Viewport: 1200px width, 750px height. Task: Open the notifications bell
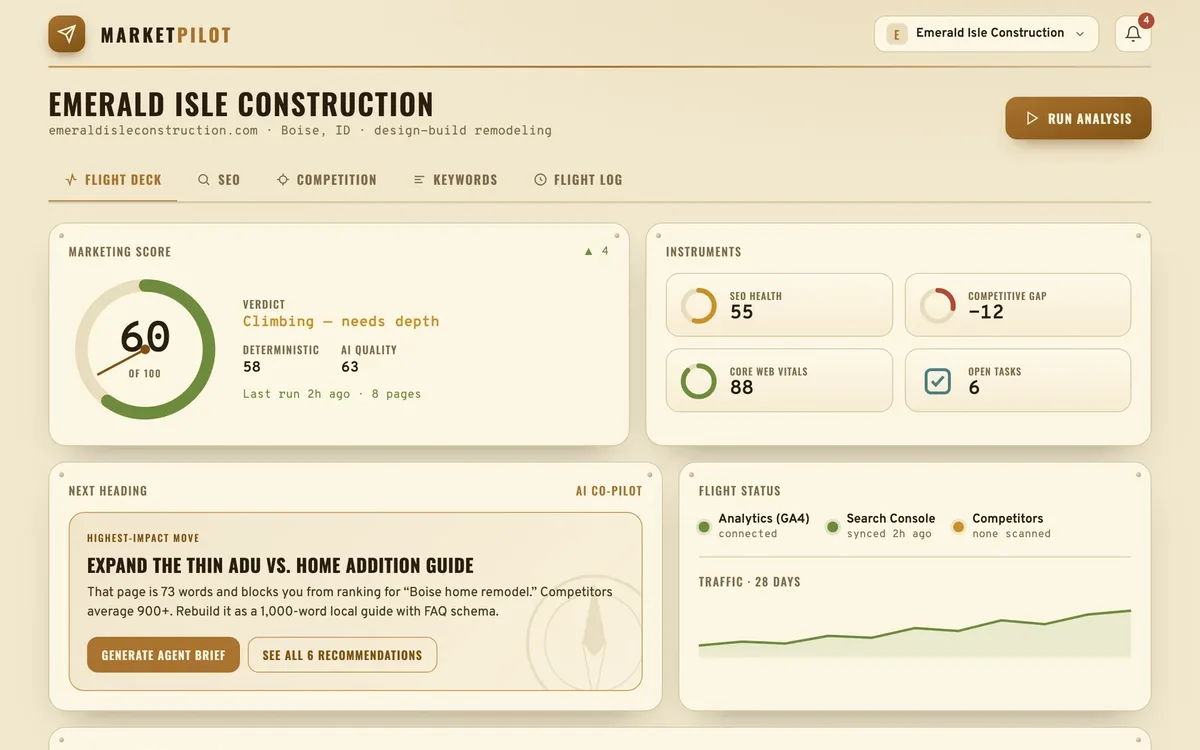coord(1133,34)
